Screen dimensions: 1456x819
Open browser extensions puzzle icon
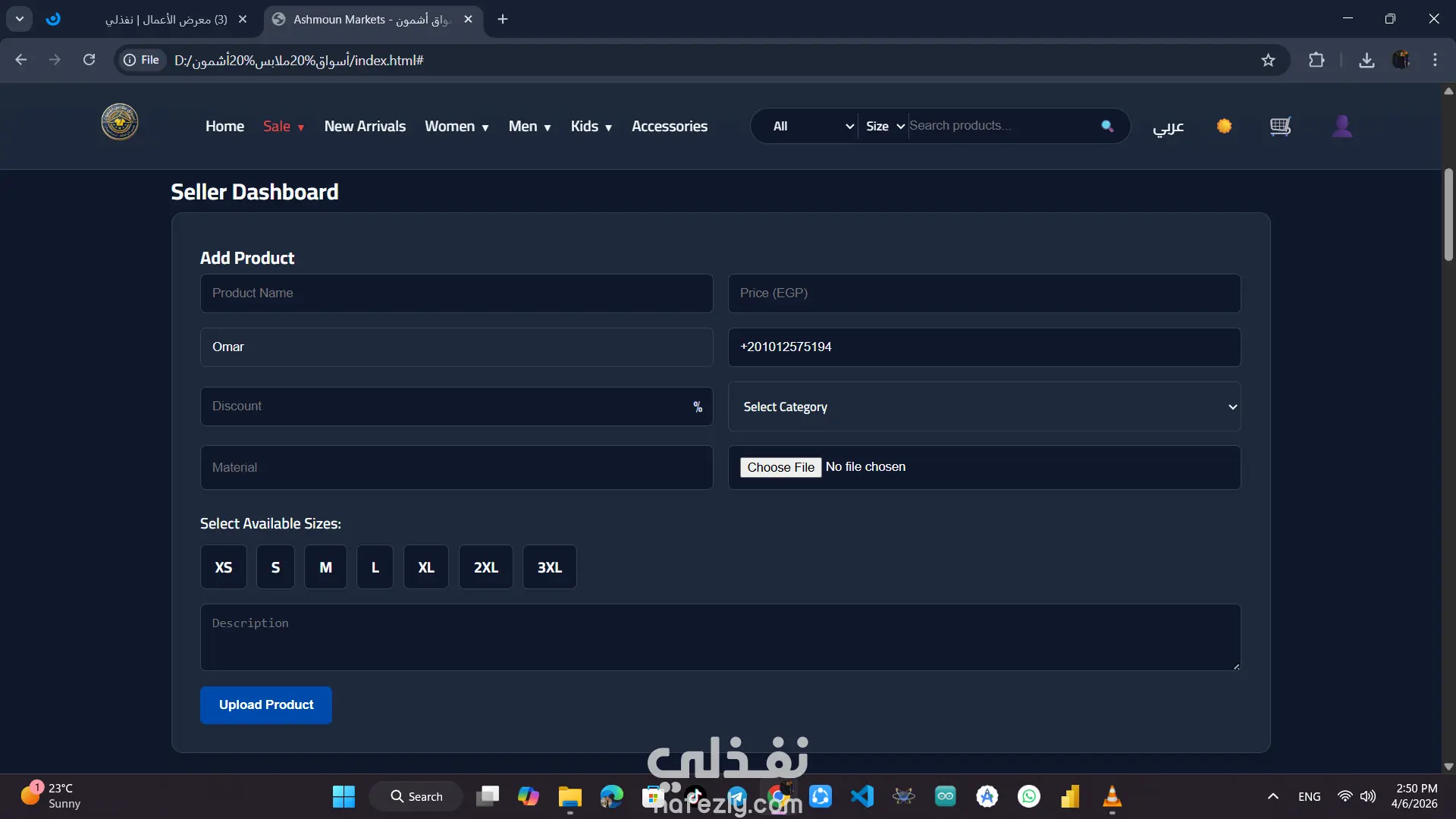click(1316, 60)
